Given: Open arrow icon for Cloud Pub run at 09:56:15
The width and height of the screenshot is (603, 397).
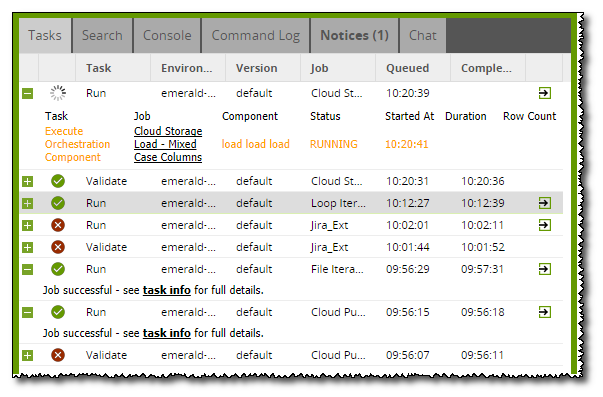Looking at the screenshot, I should (545, 312).
